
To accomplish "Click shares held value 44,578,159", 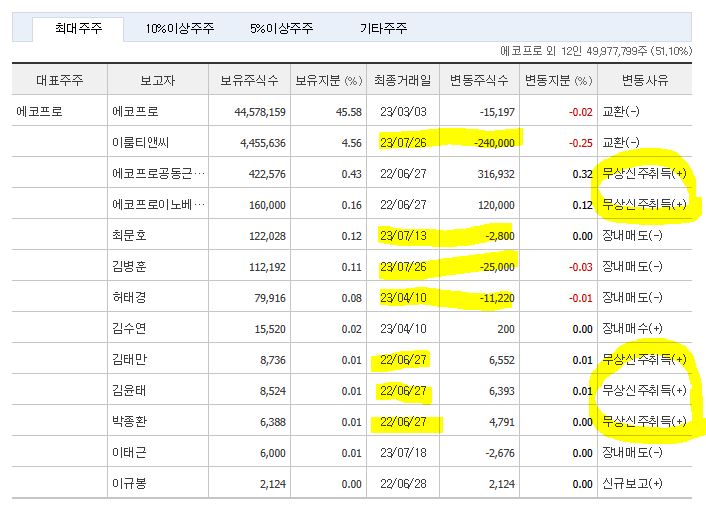I will pos(260,112).
